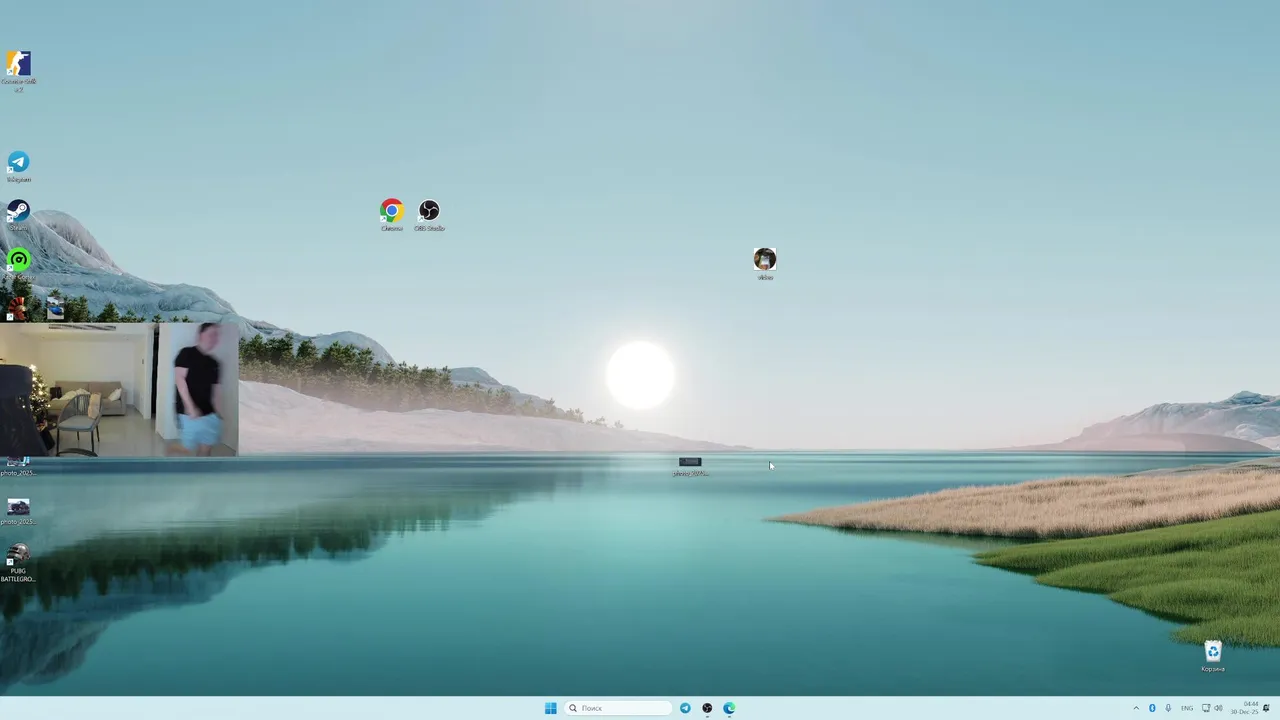The height and width of the screenshot is (720, 1280).
Task: Select the OBS Studio desktop shortcut
Action: click(429, 215)
